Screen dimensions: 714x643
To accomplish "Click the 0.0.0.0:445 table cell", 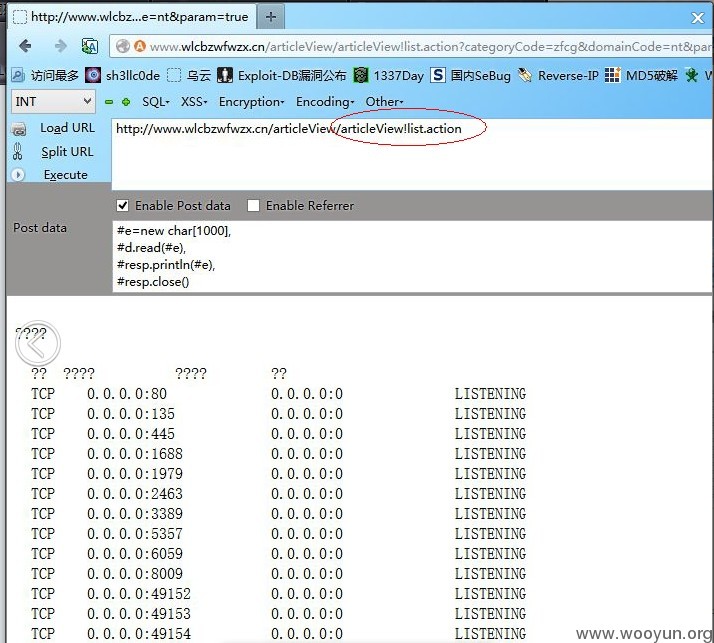I will [131, 434].
